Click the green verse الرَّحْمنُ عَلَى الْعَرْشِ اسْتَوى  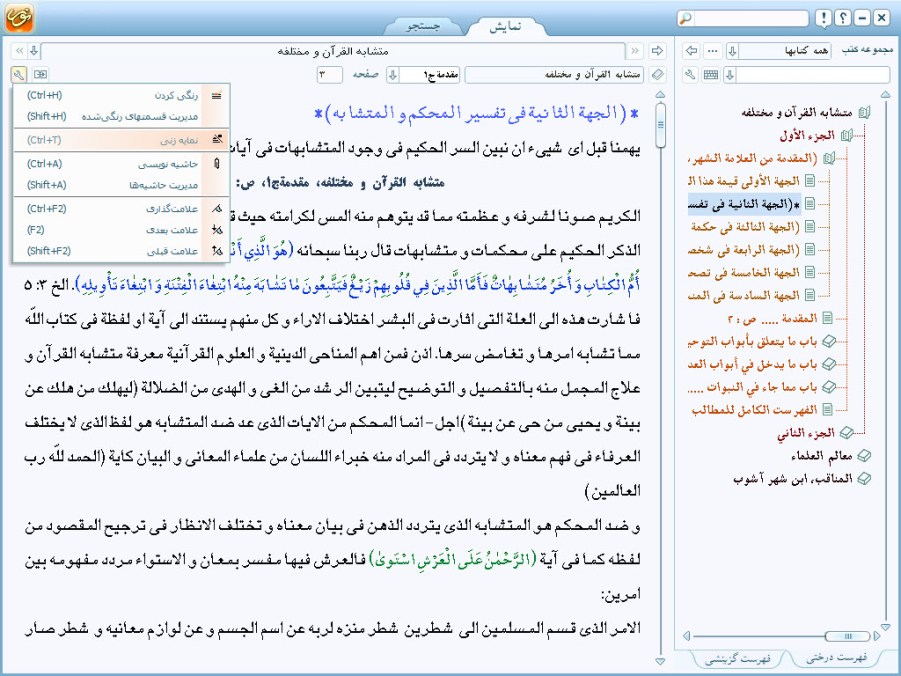452,559
